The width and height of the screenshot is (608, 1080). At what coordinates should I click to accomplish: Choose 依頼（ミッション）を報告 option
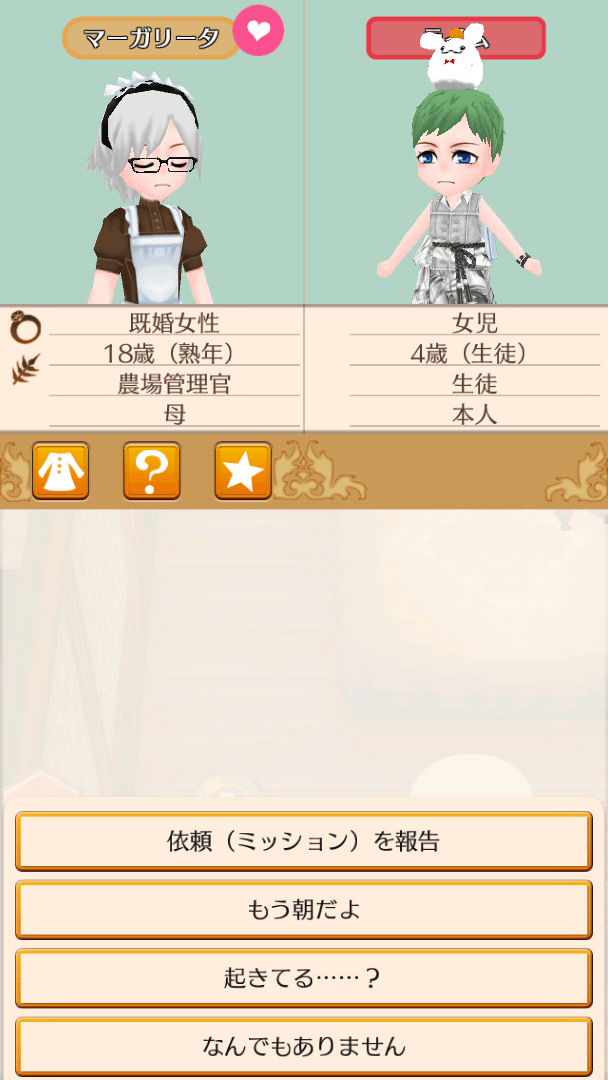click(304, 842)
